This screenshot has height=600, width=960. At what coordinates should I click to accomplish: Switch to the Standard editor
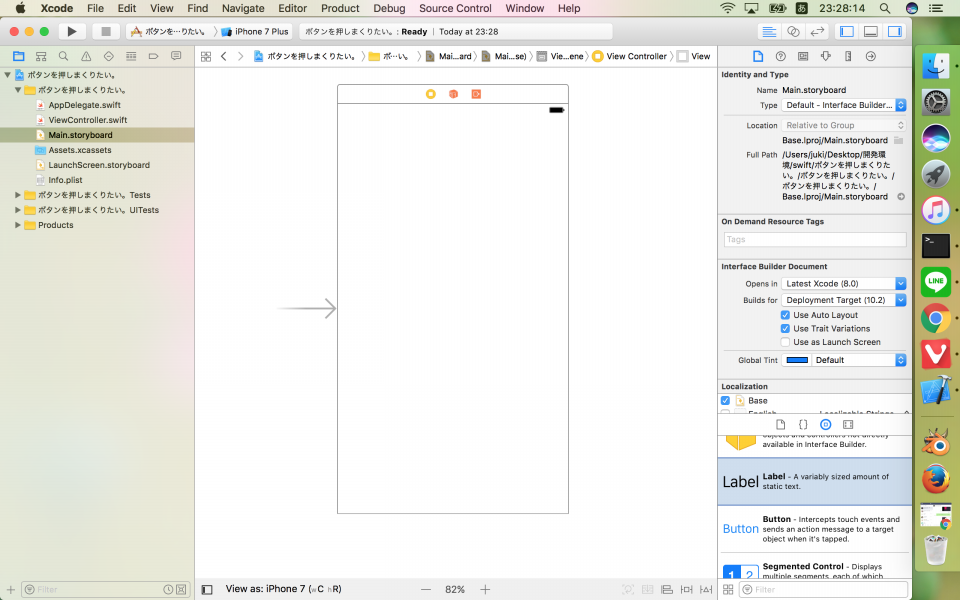(769, 31)
